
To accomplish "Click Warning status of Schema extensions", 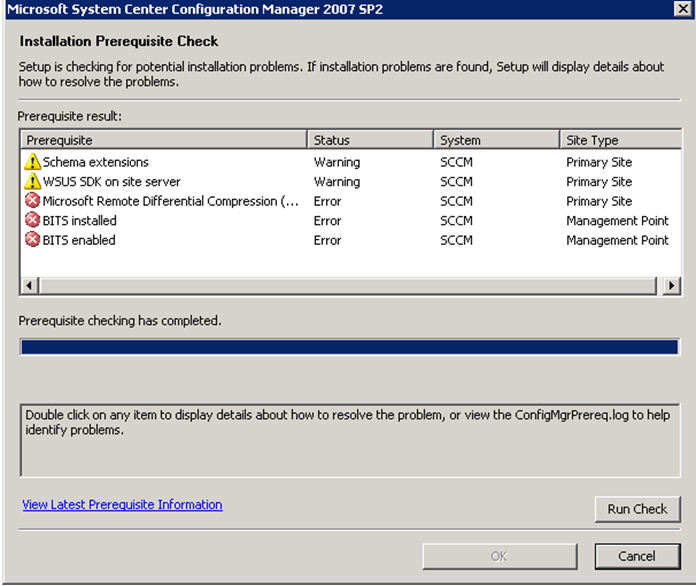I will pos(337,162).
